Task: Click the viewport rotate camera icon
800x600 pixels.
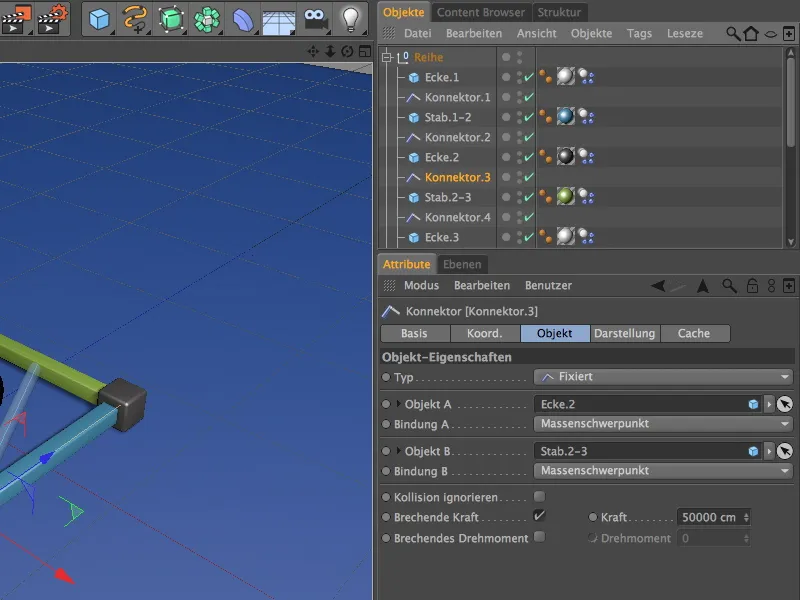Action: 347,51
